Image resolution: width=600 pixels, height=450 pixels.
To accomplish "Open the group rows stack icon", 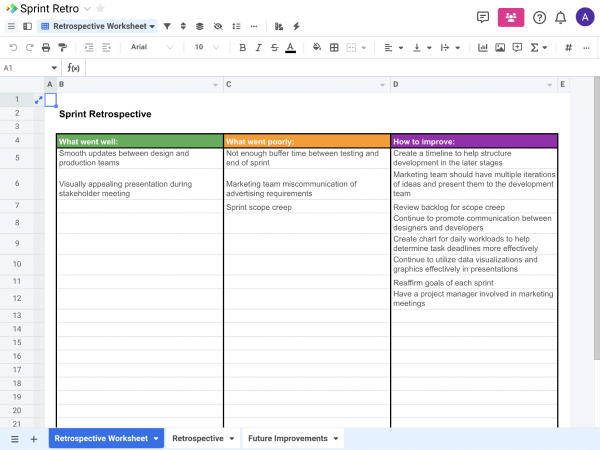I will pyautogui.click(x=200, y=26).
